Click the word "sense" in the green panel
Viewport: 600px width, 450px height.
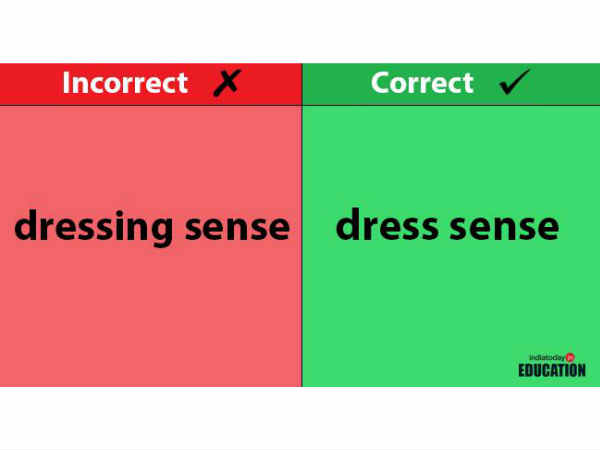(505, 226)
